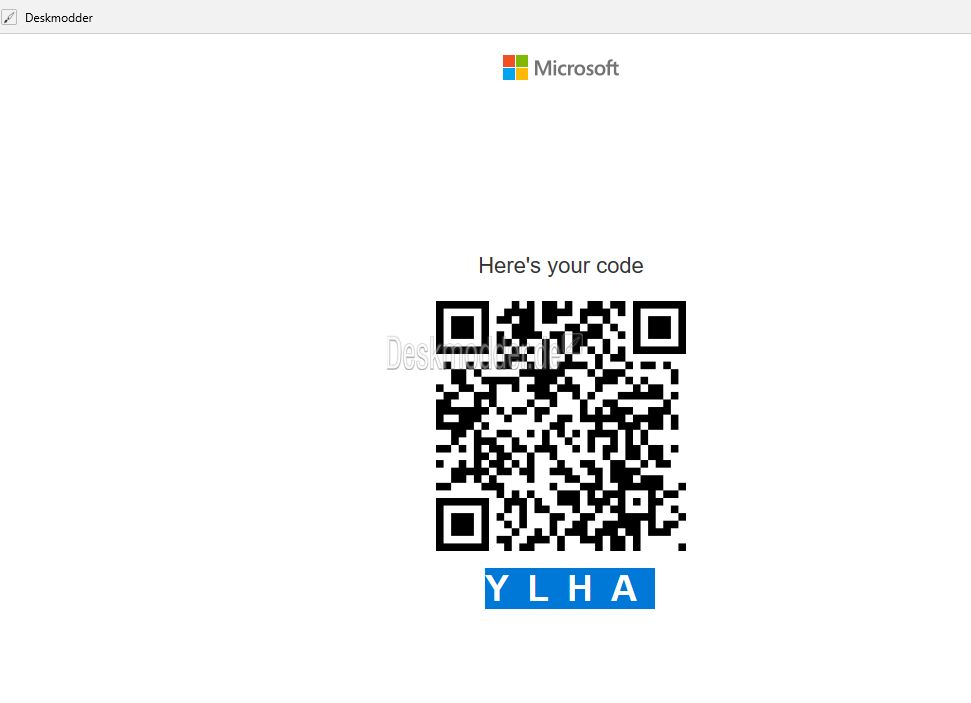Click the letter L in highlighted code

click(x=538, y=588)
